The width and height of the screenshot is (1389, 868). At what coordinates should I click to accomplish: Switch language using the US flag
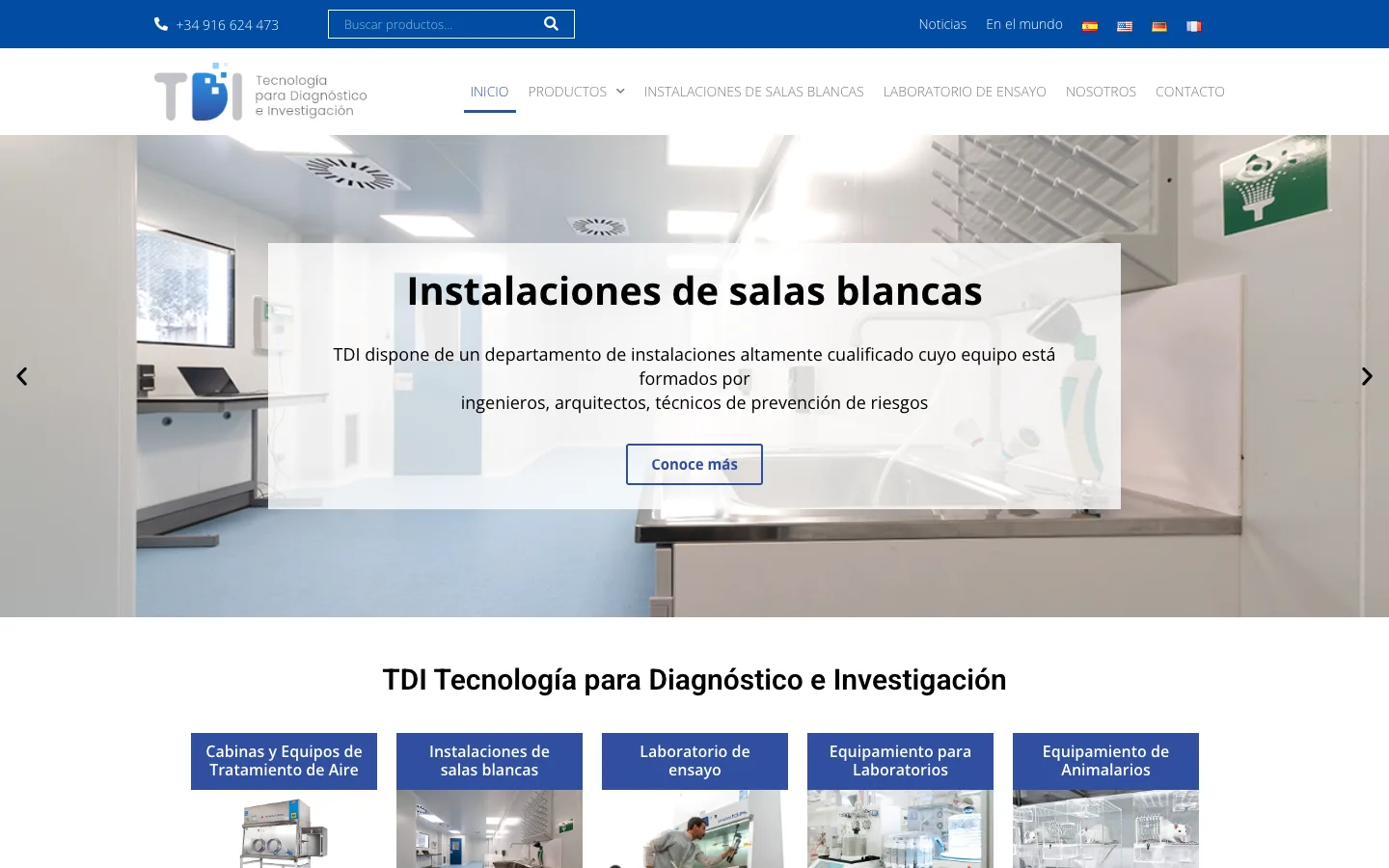tap(1125, 26)
